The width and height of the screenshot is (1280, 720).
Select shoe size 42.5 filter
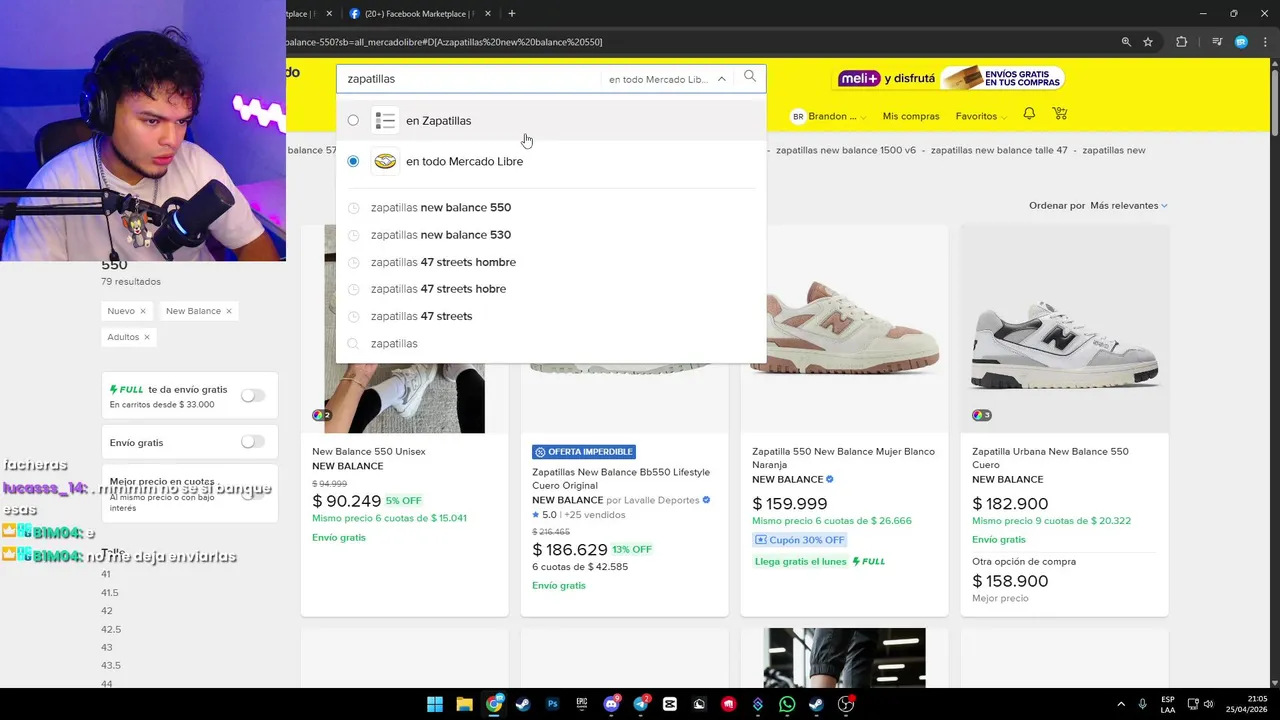(111, 629)
